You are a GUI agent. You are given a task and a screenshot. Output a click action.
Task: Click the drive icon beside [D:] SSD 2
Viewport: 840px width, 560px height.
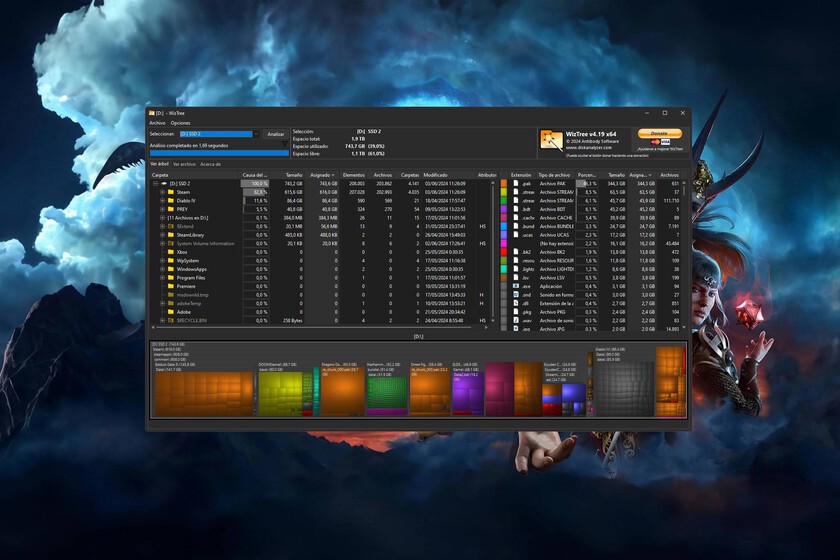point(164,183)
